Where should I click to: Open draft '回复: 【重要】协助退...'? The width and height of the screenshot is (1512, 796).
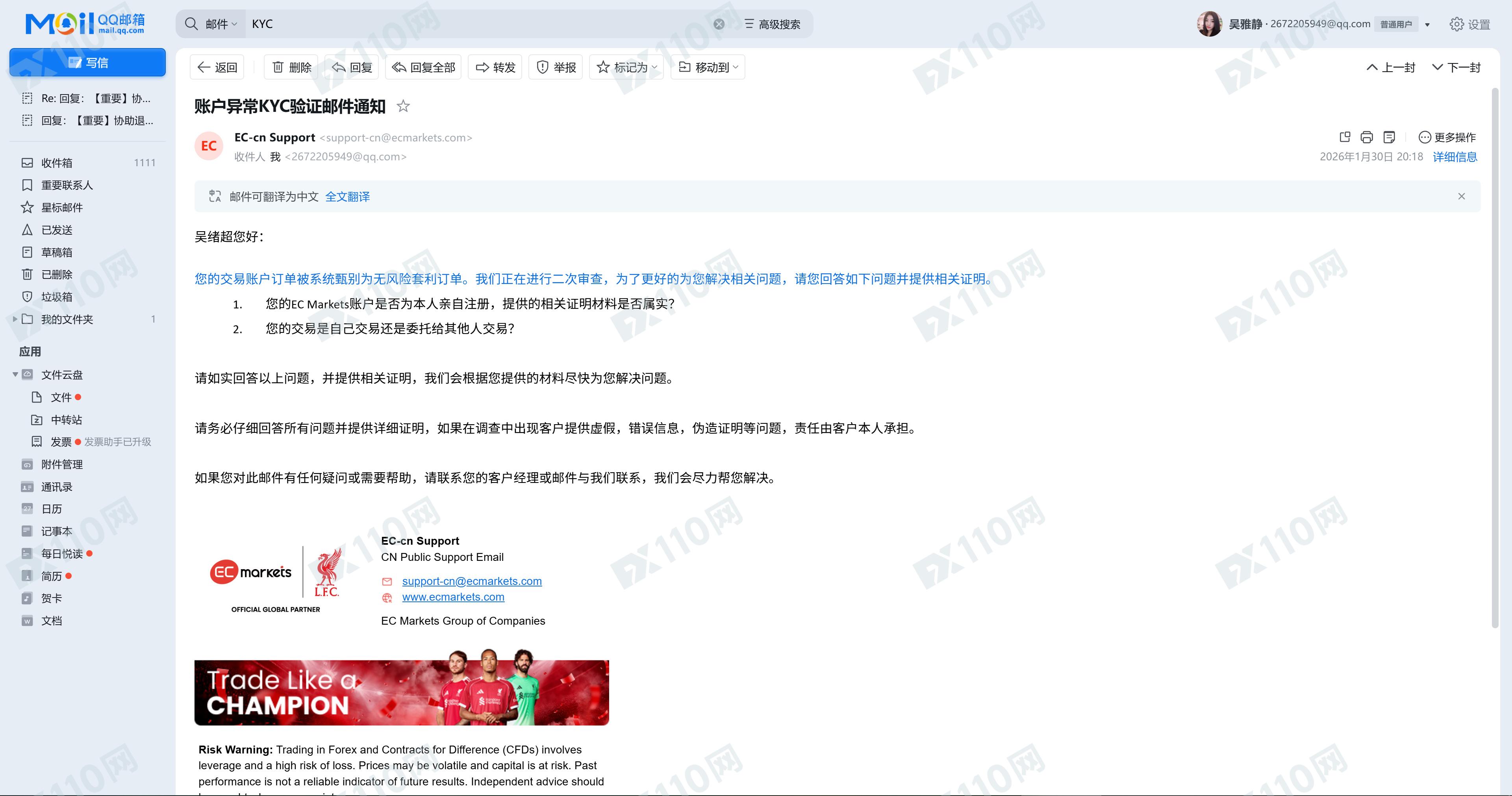(x=87, y=121)
